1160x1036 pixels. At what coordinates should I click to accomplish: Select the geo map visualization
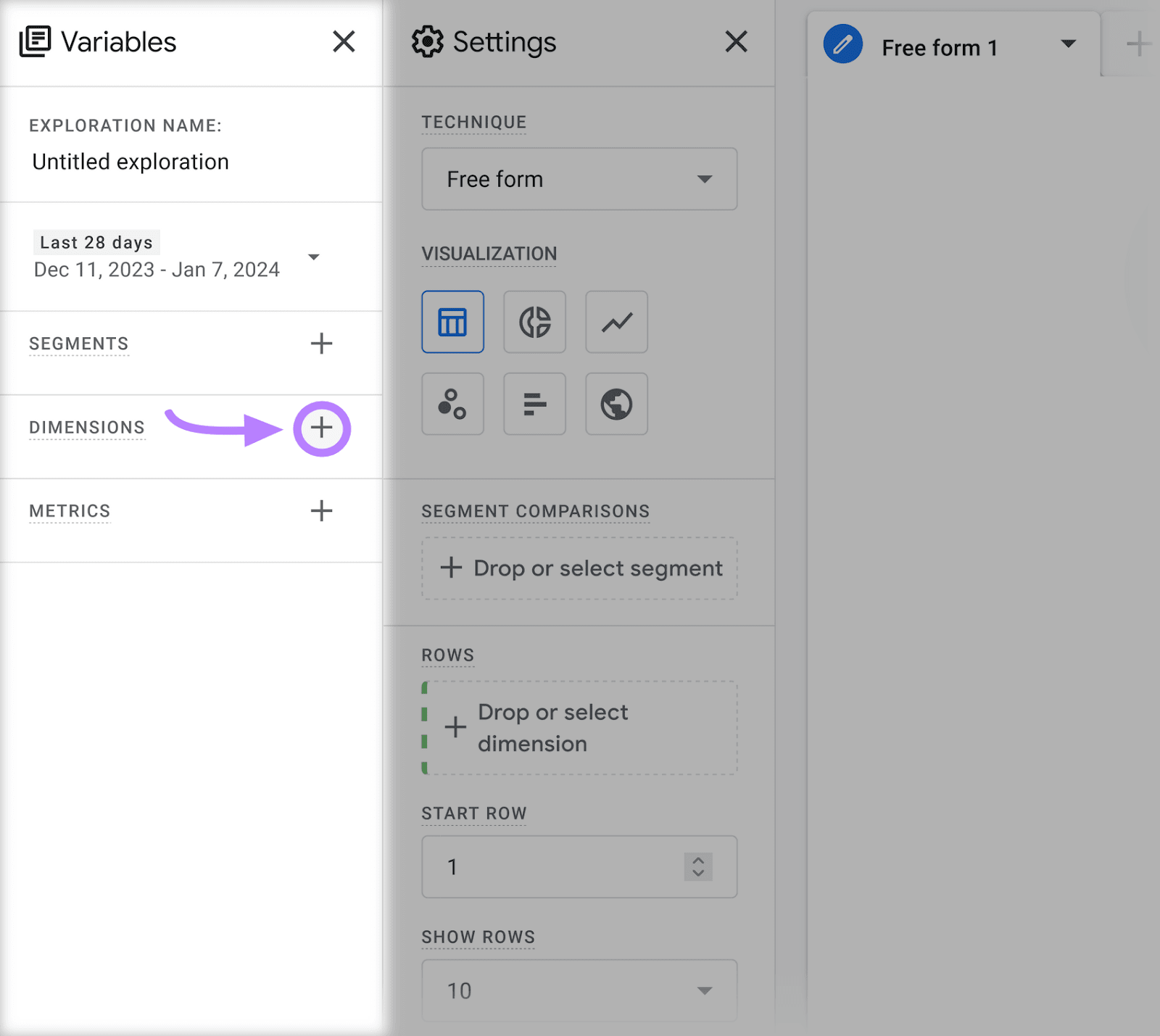(616, 404)
